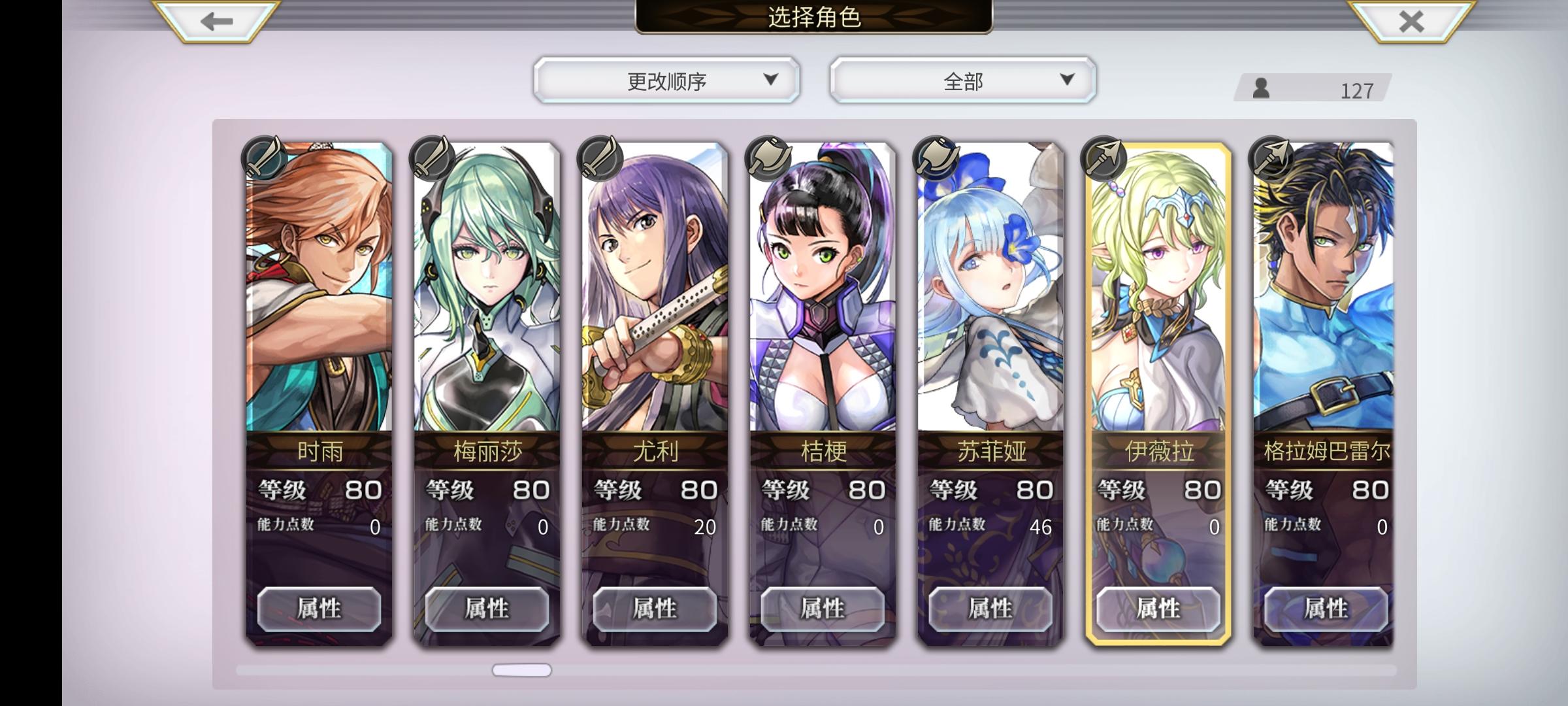
Task: Open the 全部 filter dropdown
Action: [x=963, y=80]
